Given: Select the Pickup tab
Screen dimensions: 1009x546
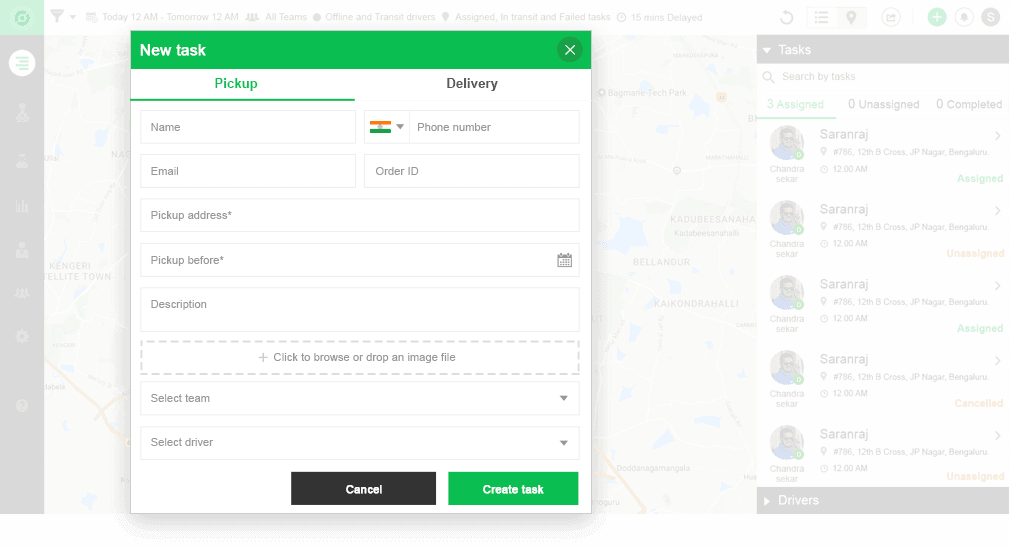Looking at the screenshot, I should [236, 84].
